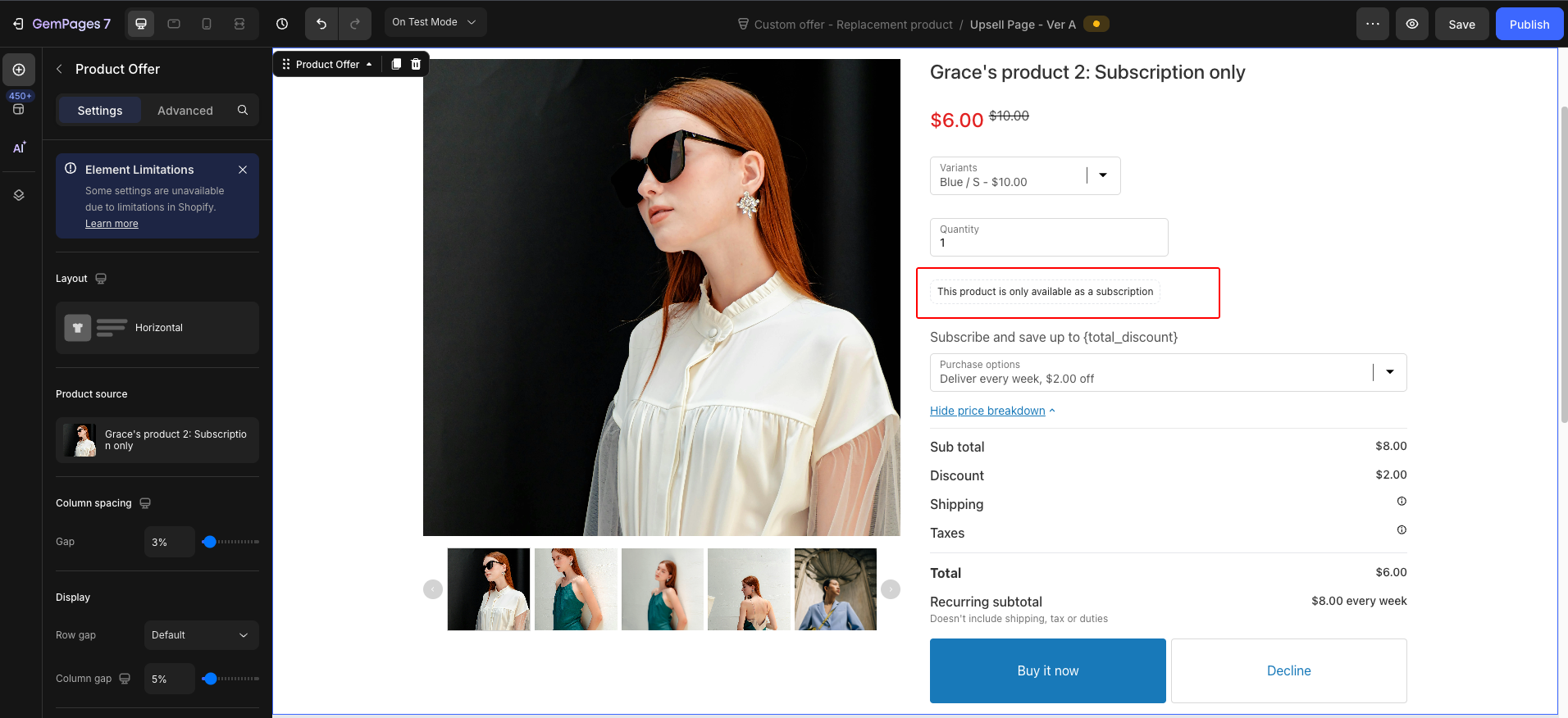This screenshot has width=1568, height=718.
Task: Open the layers panel icon
Action: click(19, 195)
